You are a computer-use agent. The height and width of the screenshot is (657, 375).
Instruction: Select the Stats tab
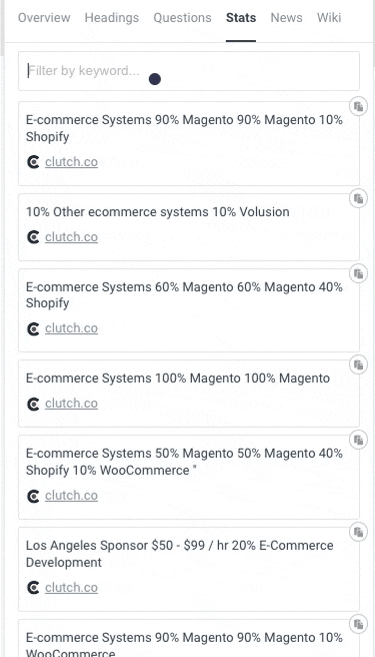[241, 18]
